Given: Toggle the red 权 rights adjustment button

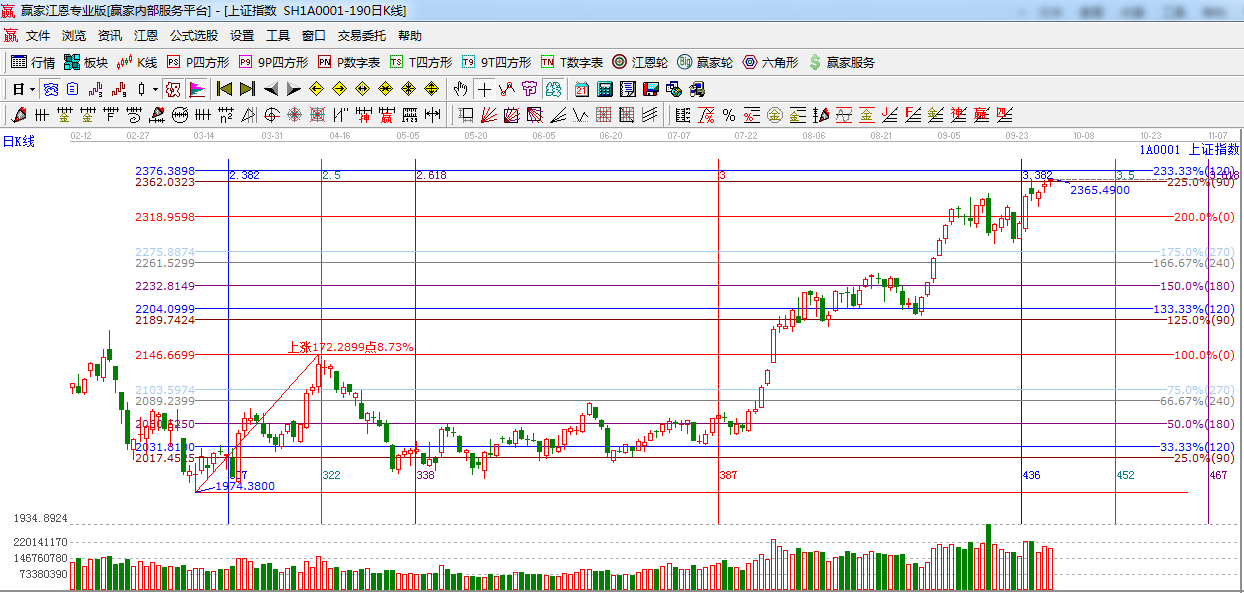Looking at the screenshot, I should [x=173, y=89].
